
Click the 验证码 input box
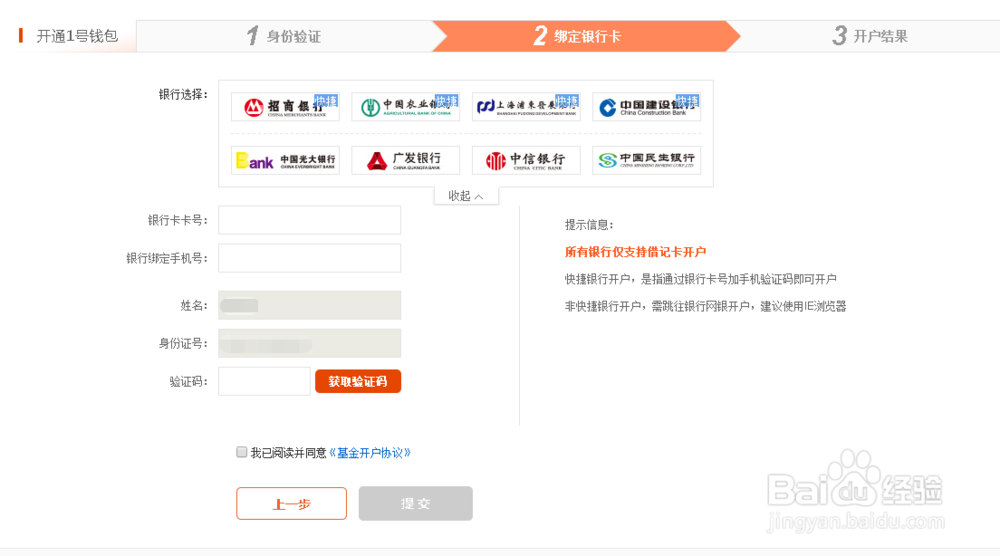click(264, 381)
